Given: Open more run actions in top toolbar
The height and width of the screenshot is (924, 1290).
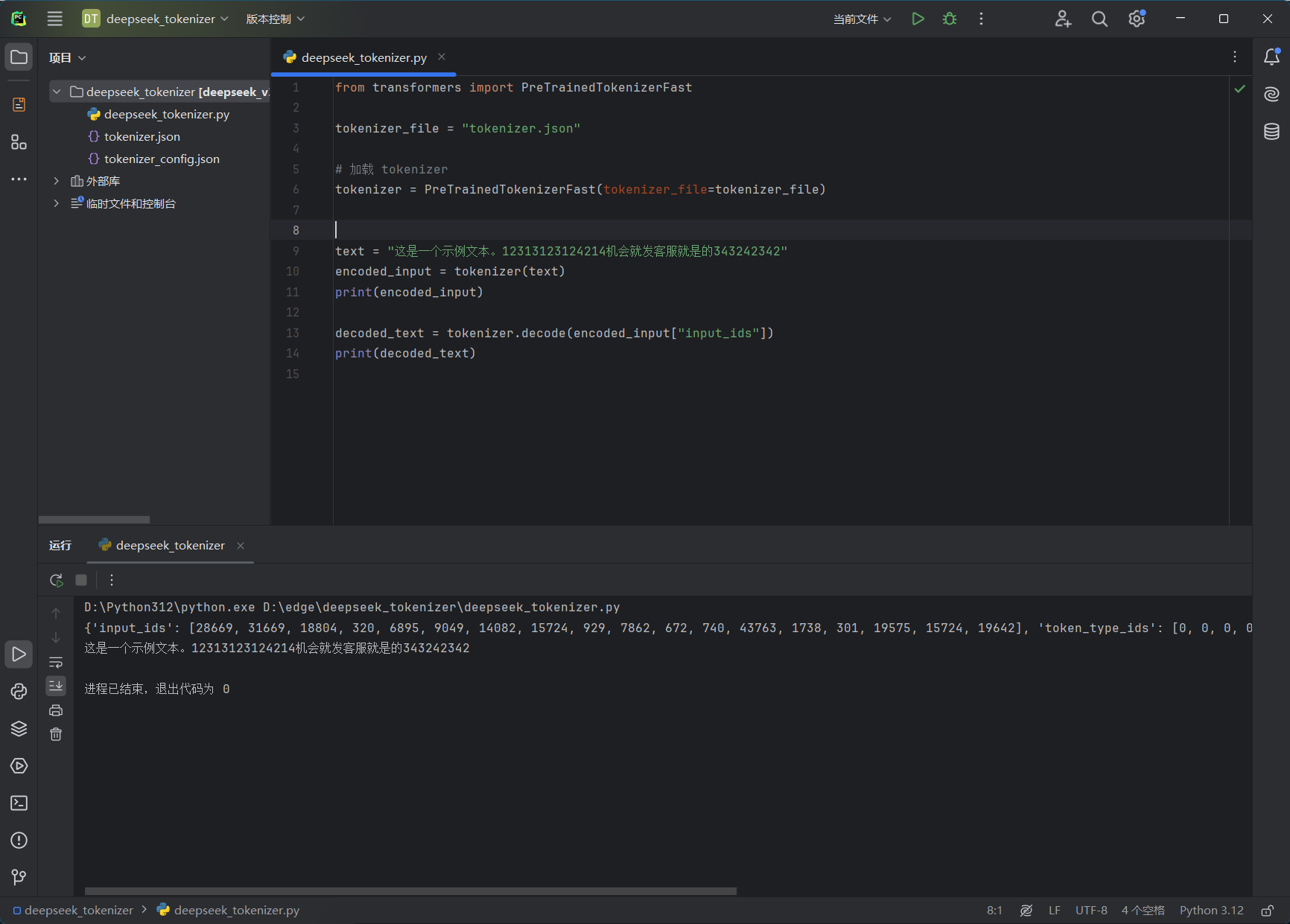Looking at the screenshot, I should pos(981,19).
